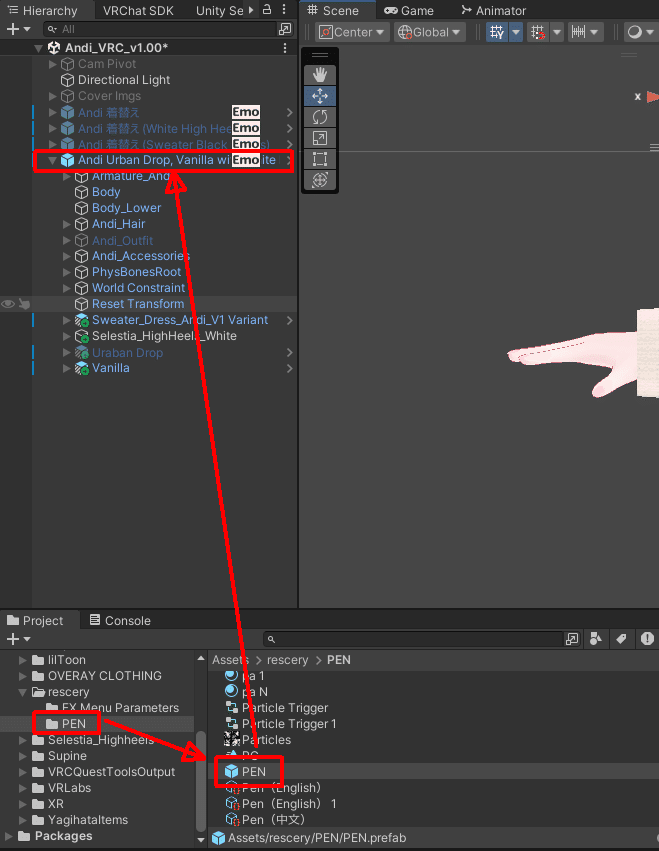The width and height of the screenshot is (659, 851).
Task: Collapse the Andi_VRC_v1.00 scene
Action: (39, 48)
